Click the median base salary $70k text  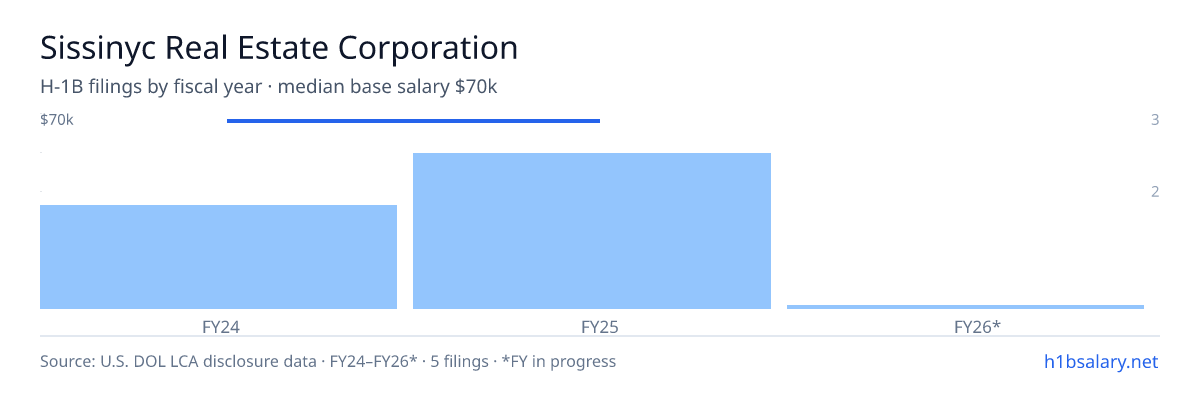click(388, 87)
